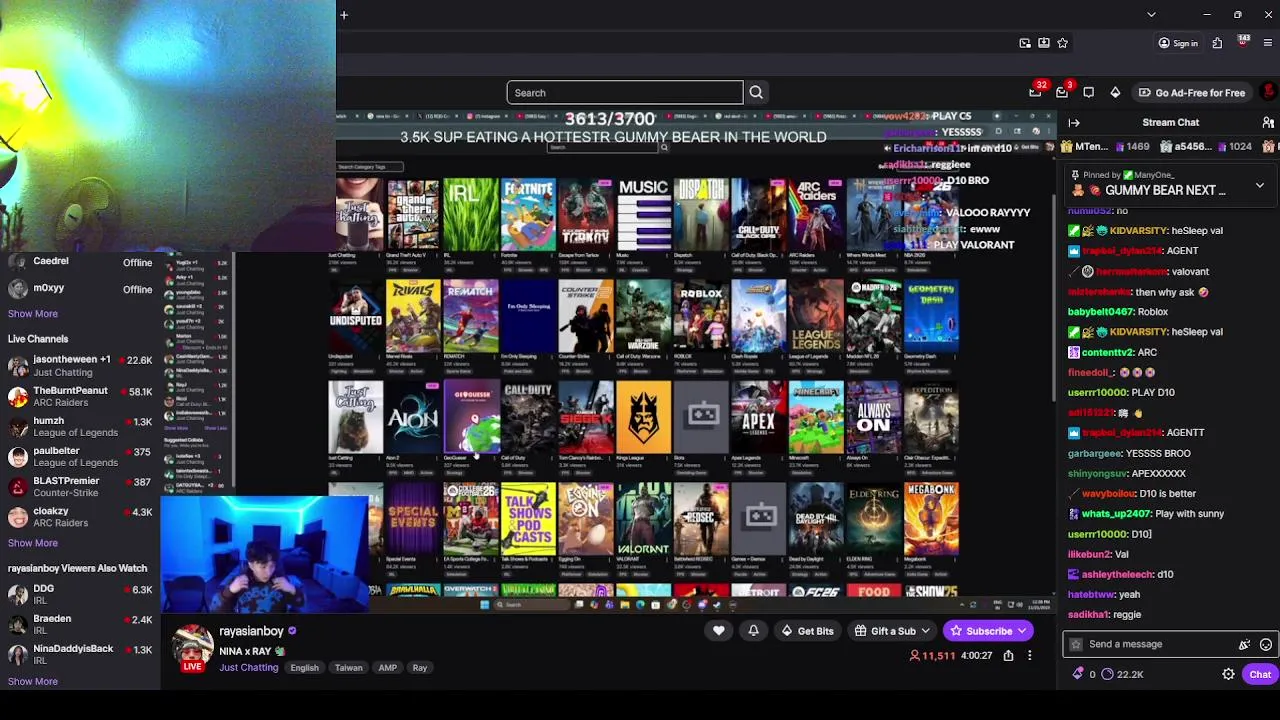Open cloakzy ARC Raiders channel
This screenshot has height=720, width=1280.
pyautogui.click(x=80, y=516)
